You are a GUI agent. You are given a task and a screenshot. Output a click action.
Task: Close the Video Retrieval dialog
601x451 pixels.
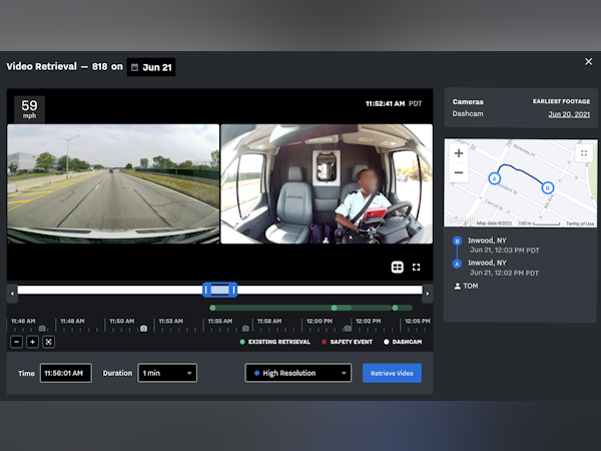coord(588,62)
